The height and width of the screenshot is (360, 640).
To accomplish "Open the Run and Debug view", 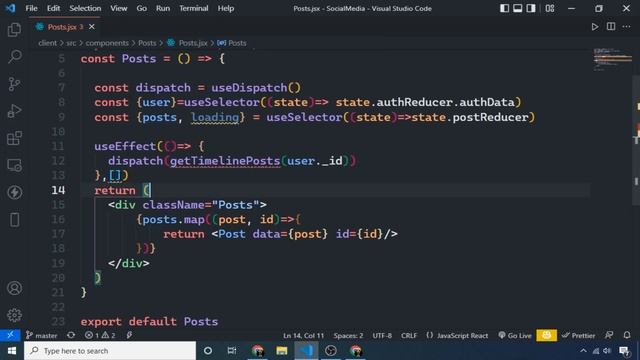I will (14, 111).
